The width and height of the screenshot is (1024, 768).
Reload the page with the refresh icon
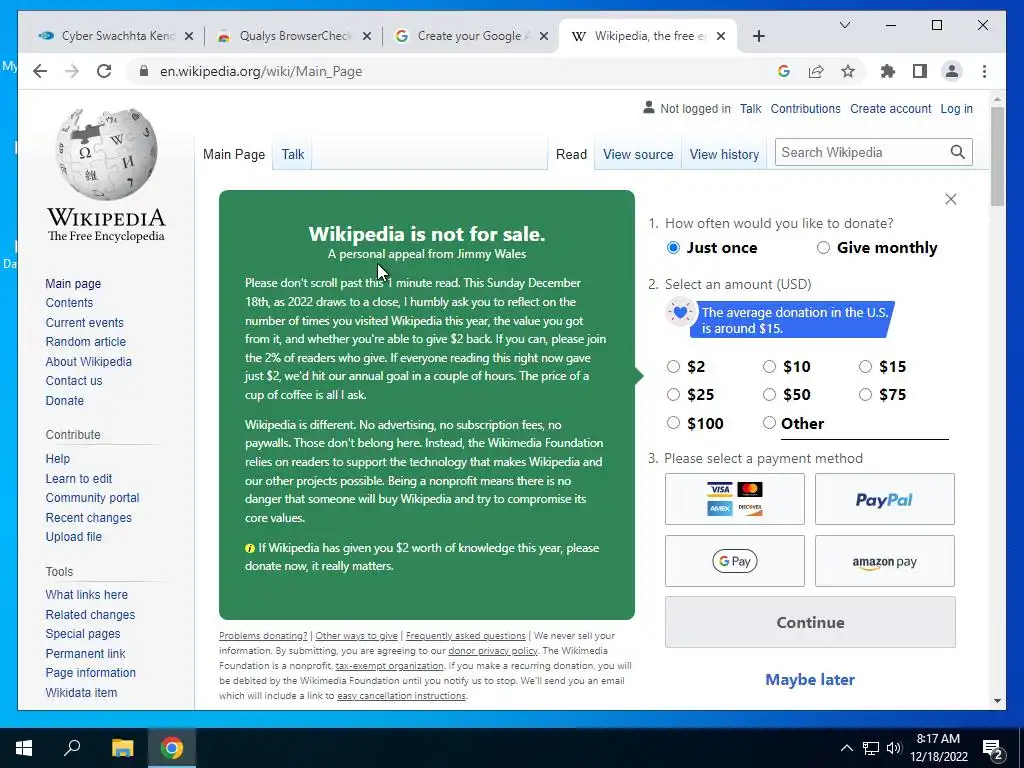point(104,71)
